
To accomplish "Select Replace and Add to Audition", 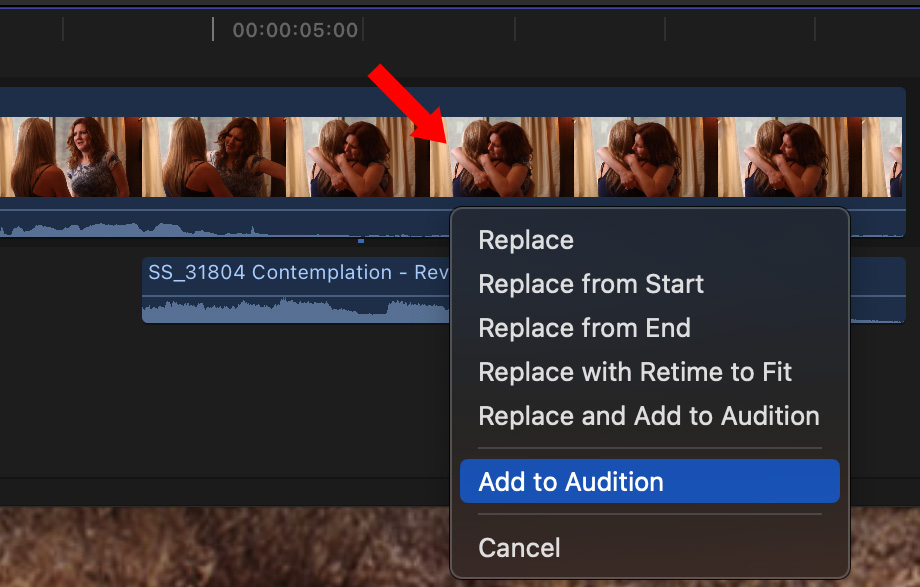I will pos(649,416).
